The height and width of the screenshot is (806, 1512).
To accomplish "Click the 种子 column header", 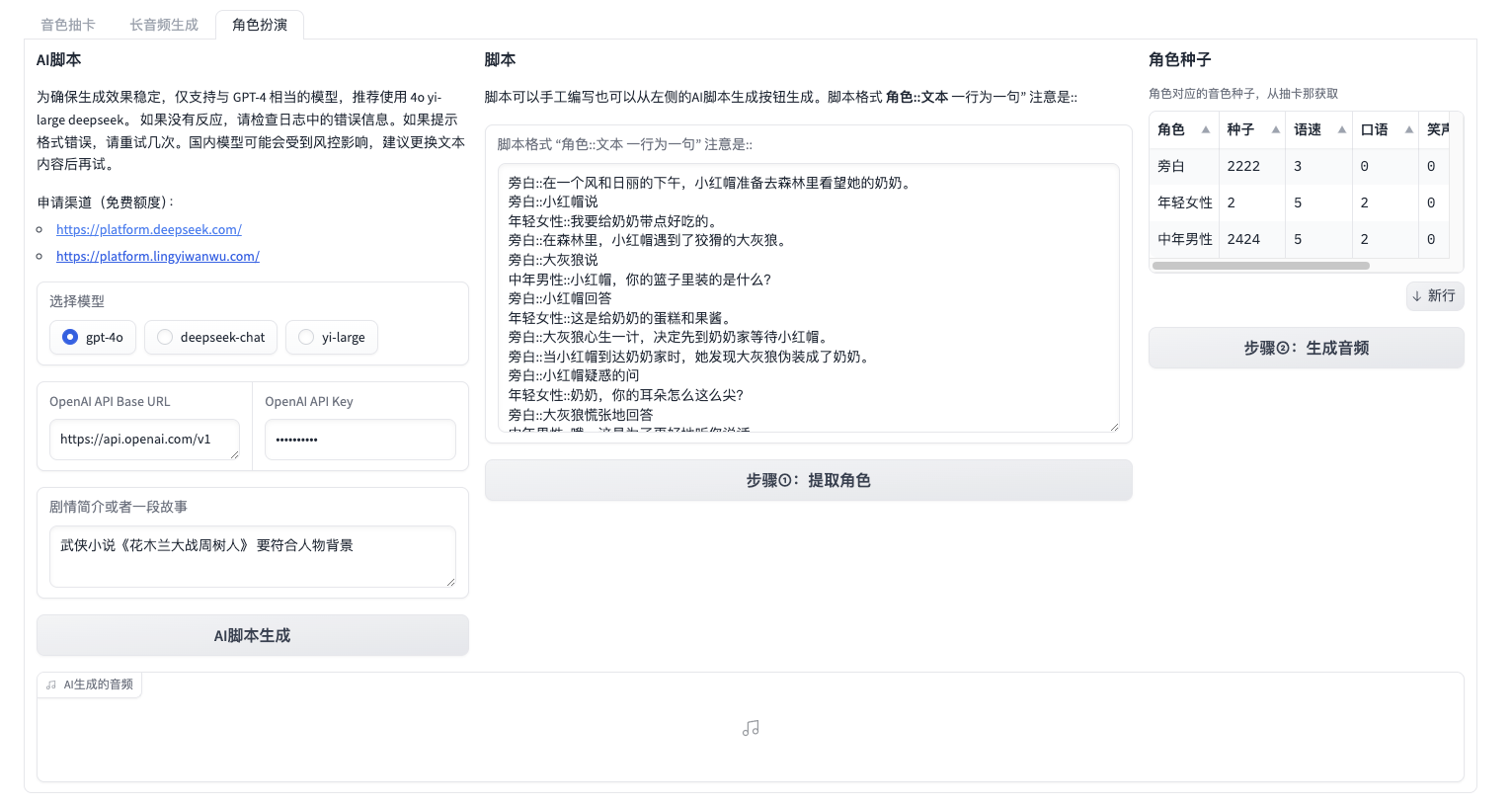I will [x=1252, y=129].
